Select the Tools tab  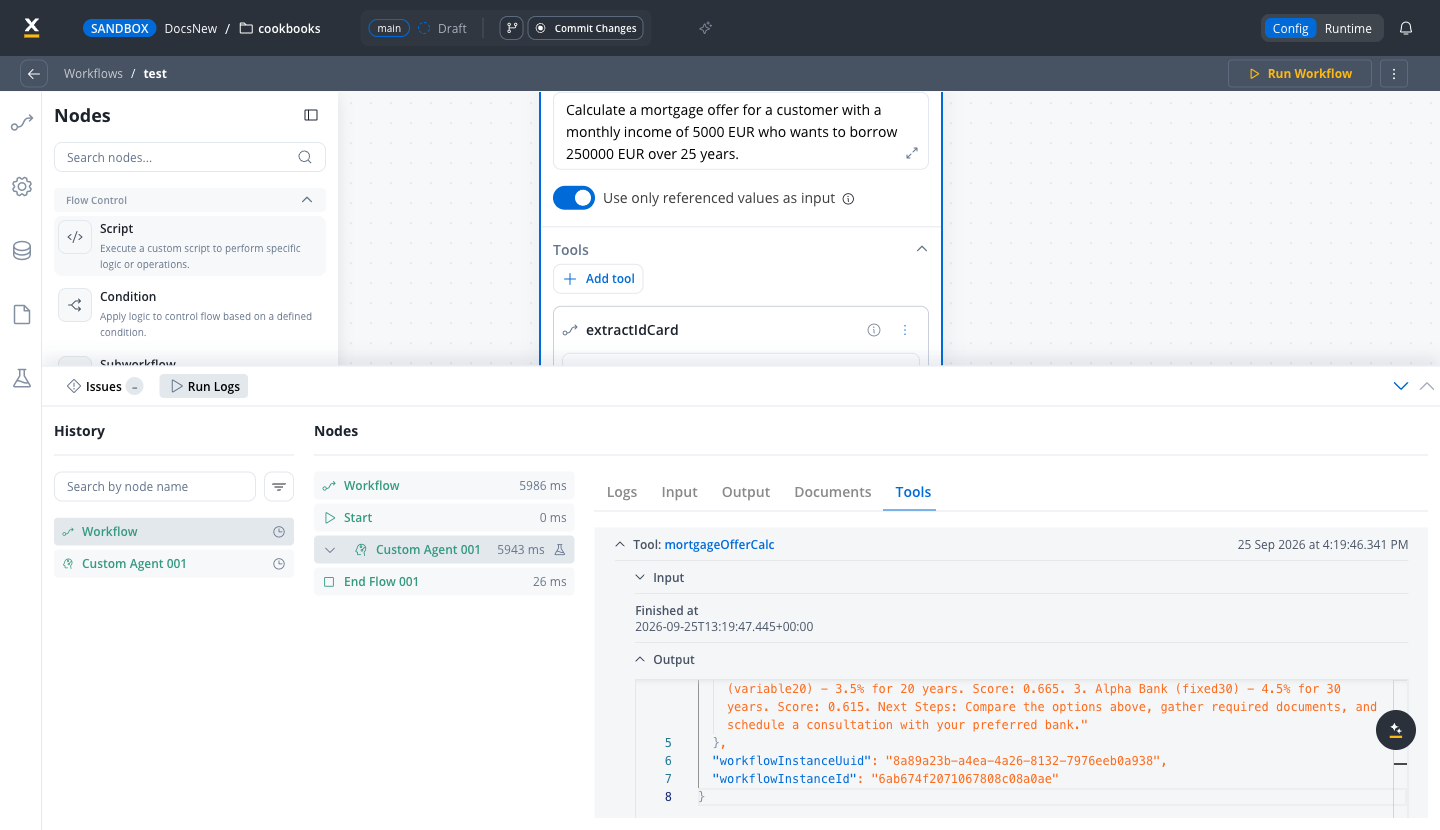pos(913,492)
